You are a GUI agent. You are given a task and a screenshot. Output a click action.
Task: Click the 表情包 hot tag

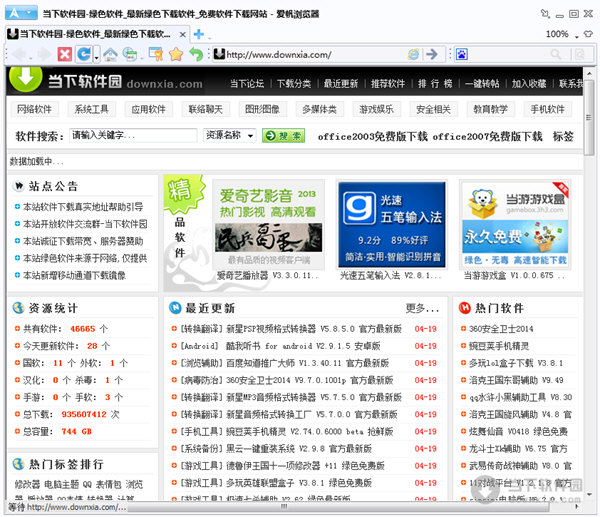(x=108, y=484)
